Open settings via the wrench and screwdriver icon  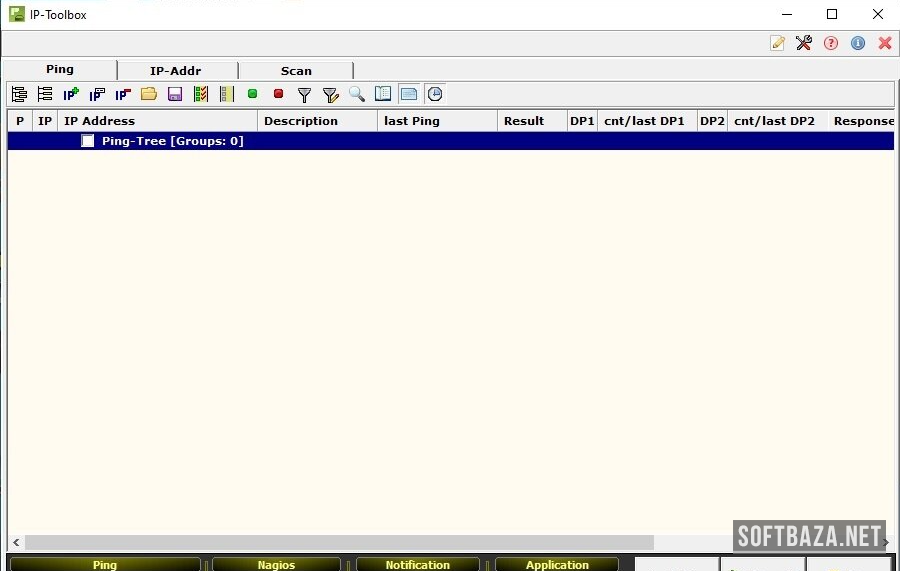coord(804,43)
